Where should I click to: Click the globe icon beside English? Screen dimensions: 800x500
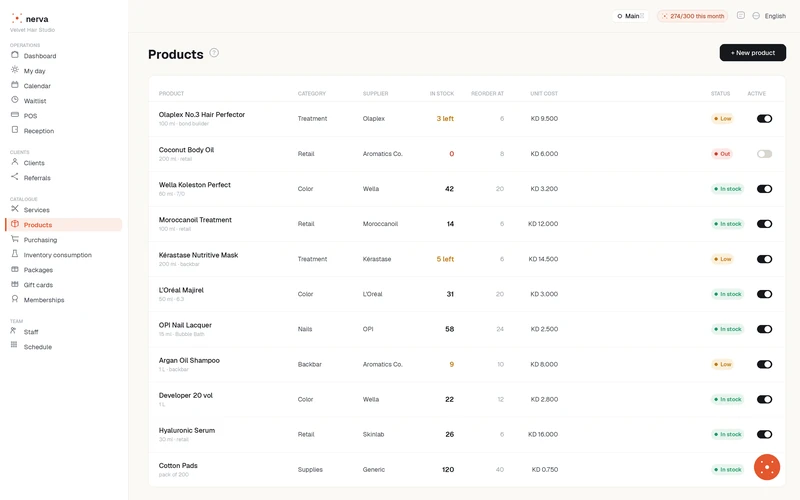point(756,16)
